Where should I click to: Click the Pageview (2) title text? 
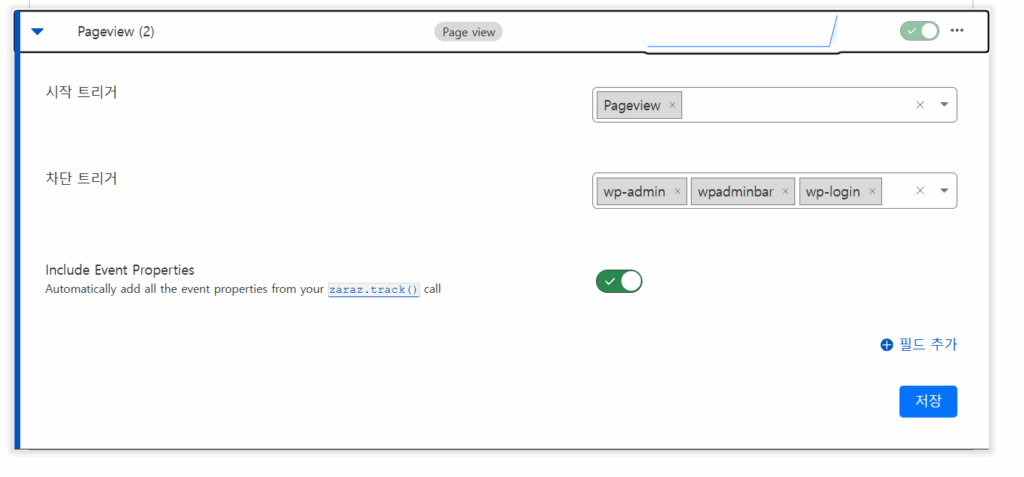[x=116, y=31]
